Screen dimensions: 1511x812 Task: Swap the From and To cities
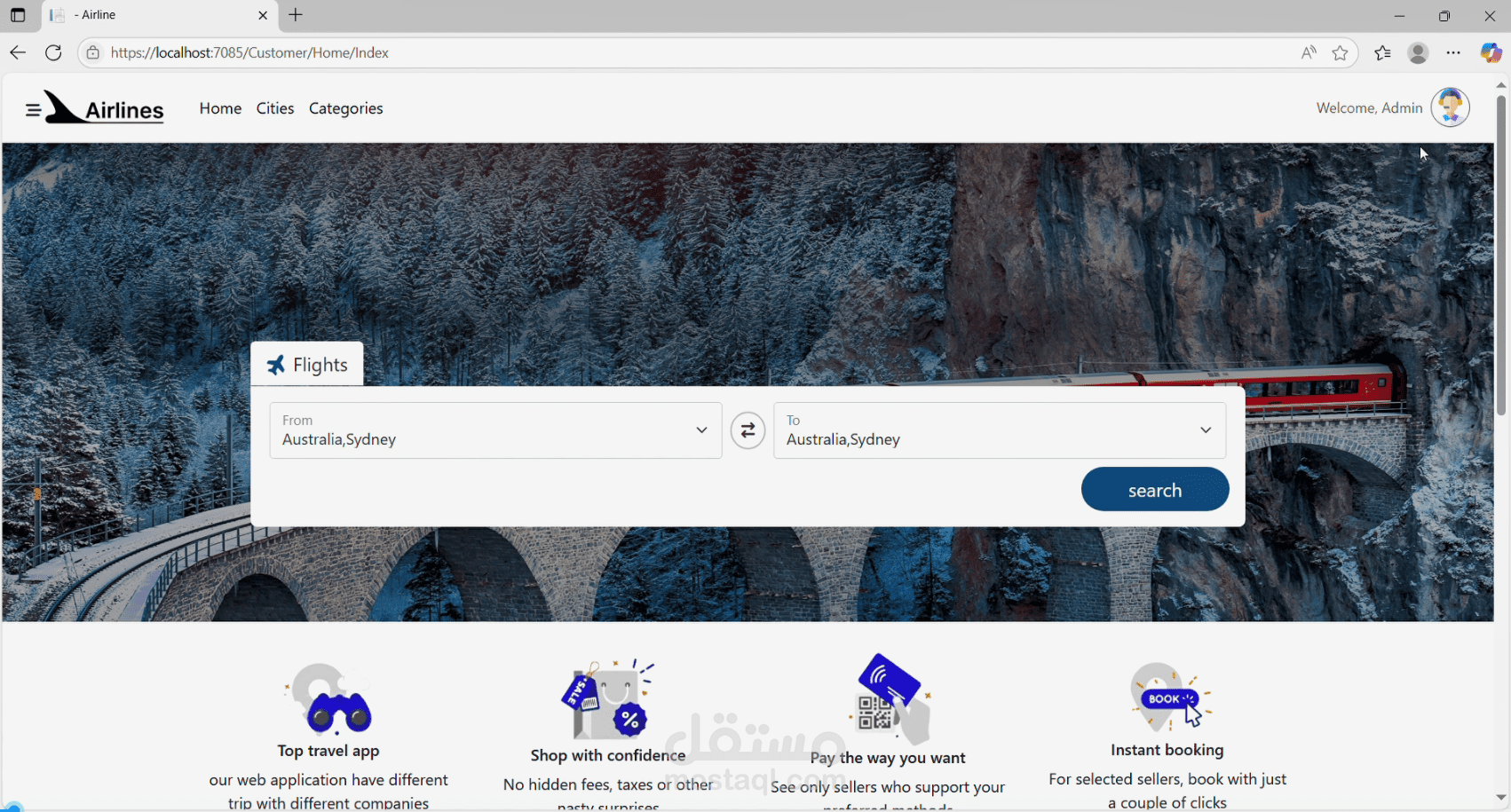click(748, 431)
